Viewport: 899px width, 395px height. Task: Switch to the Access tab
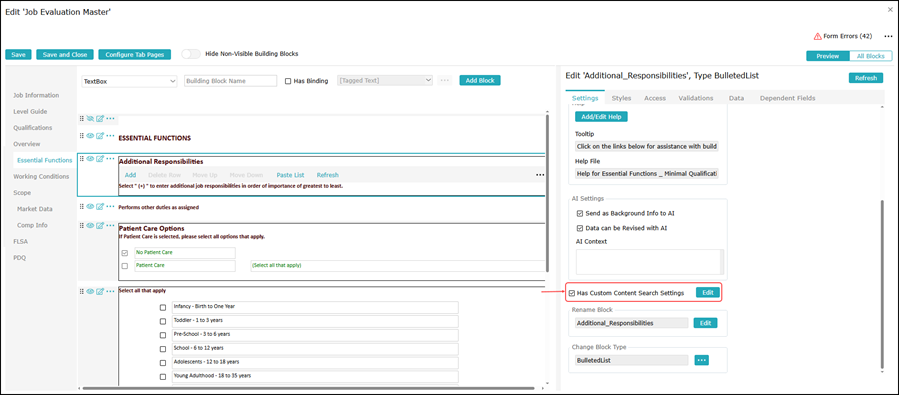click(x=655, y=98)
